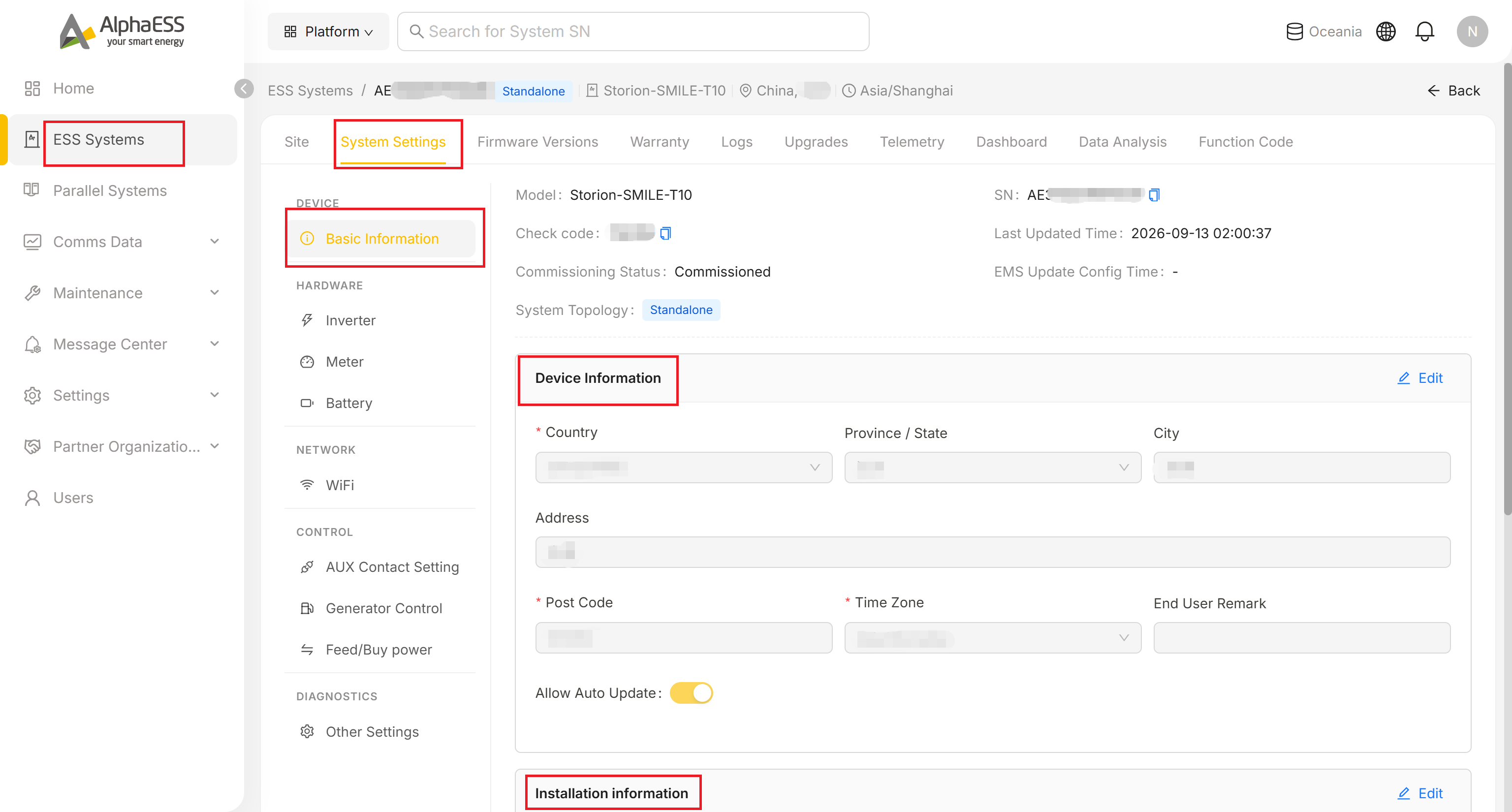Click the Post Code input field
1512x812 pixels.
click(x=684, y=638)
